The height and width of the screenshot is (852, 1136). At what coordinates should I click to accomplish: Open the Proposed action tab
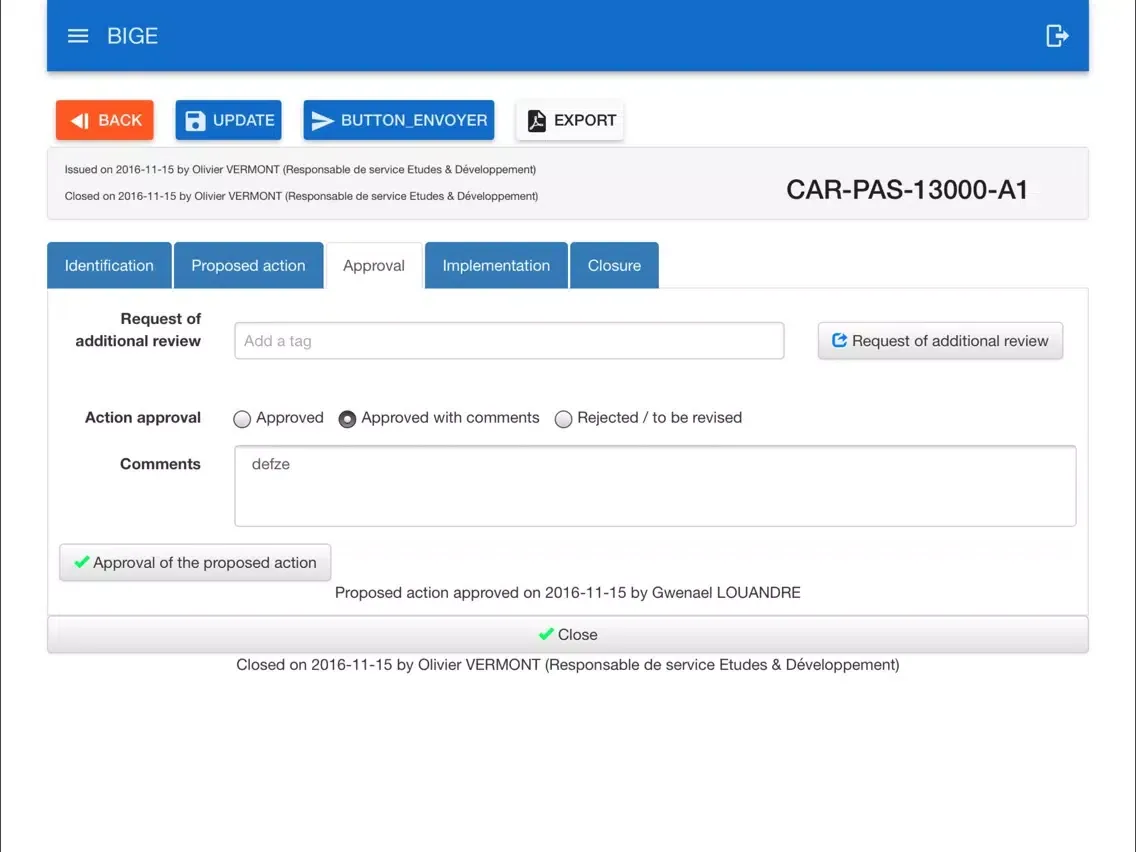coord(248,266)
